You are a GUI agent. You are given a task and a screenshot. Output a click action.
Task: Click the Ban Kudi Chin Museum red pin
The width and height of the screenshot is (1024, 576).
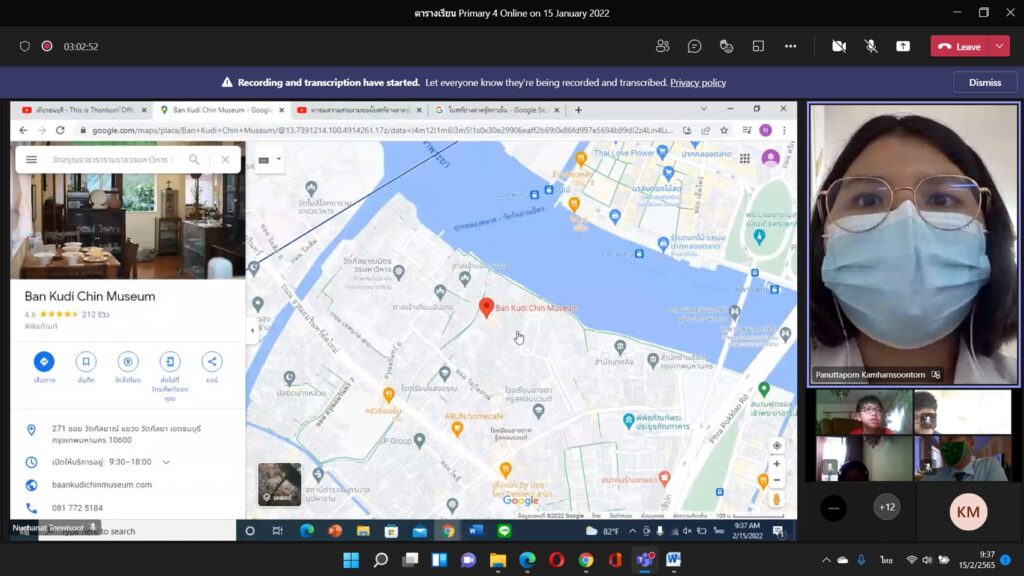point(486,308)
